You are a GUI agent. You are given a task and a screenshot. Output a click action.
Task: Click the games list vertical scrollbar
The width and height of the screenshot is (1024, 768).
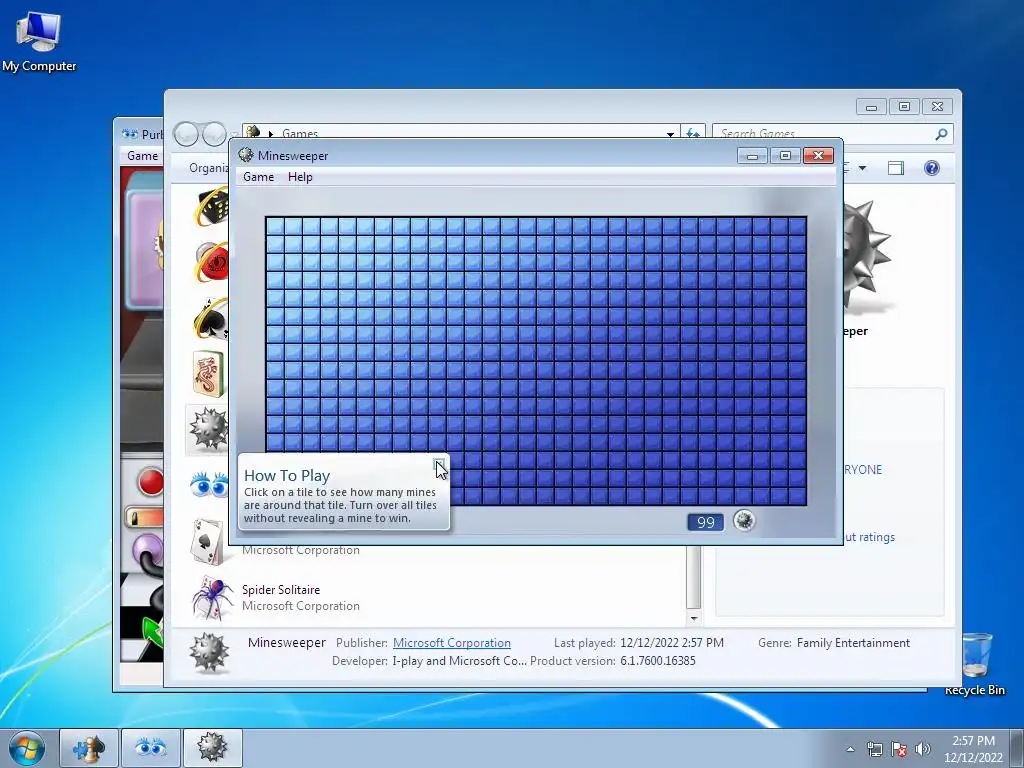694,578
